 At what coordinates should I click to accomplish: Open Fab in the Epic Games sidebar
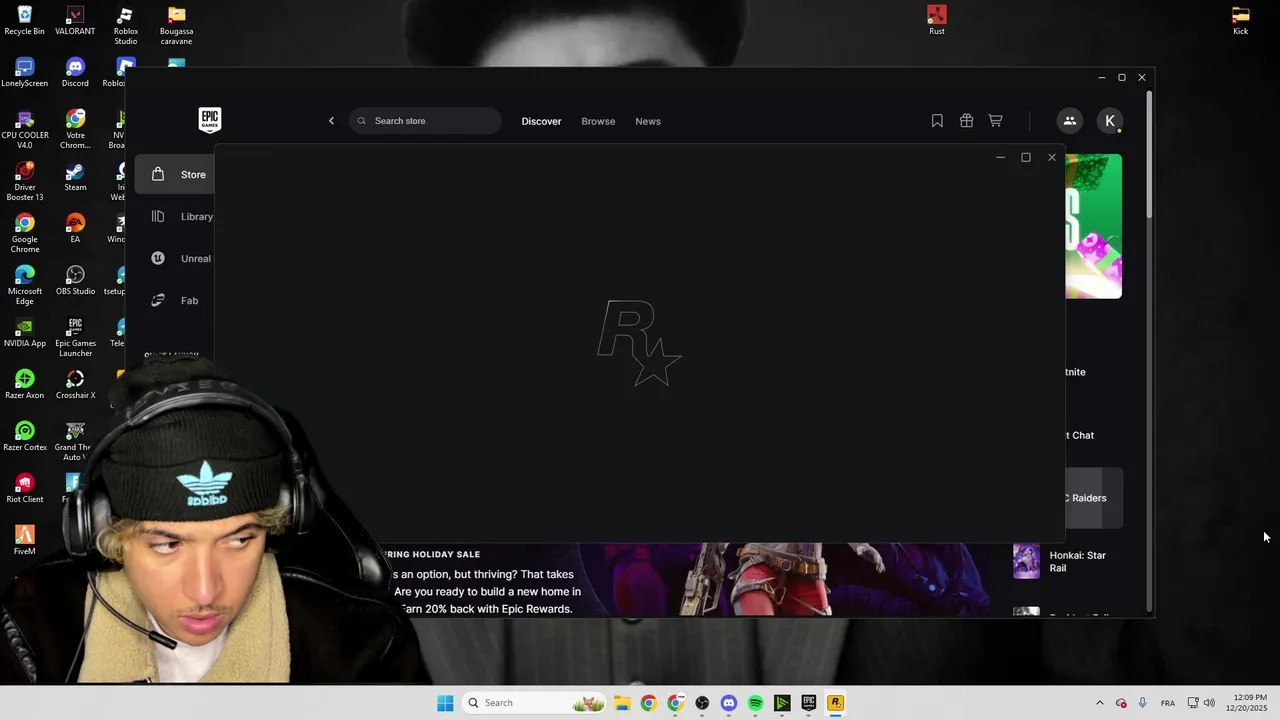point(175,300)
